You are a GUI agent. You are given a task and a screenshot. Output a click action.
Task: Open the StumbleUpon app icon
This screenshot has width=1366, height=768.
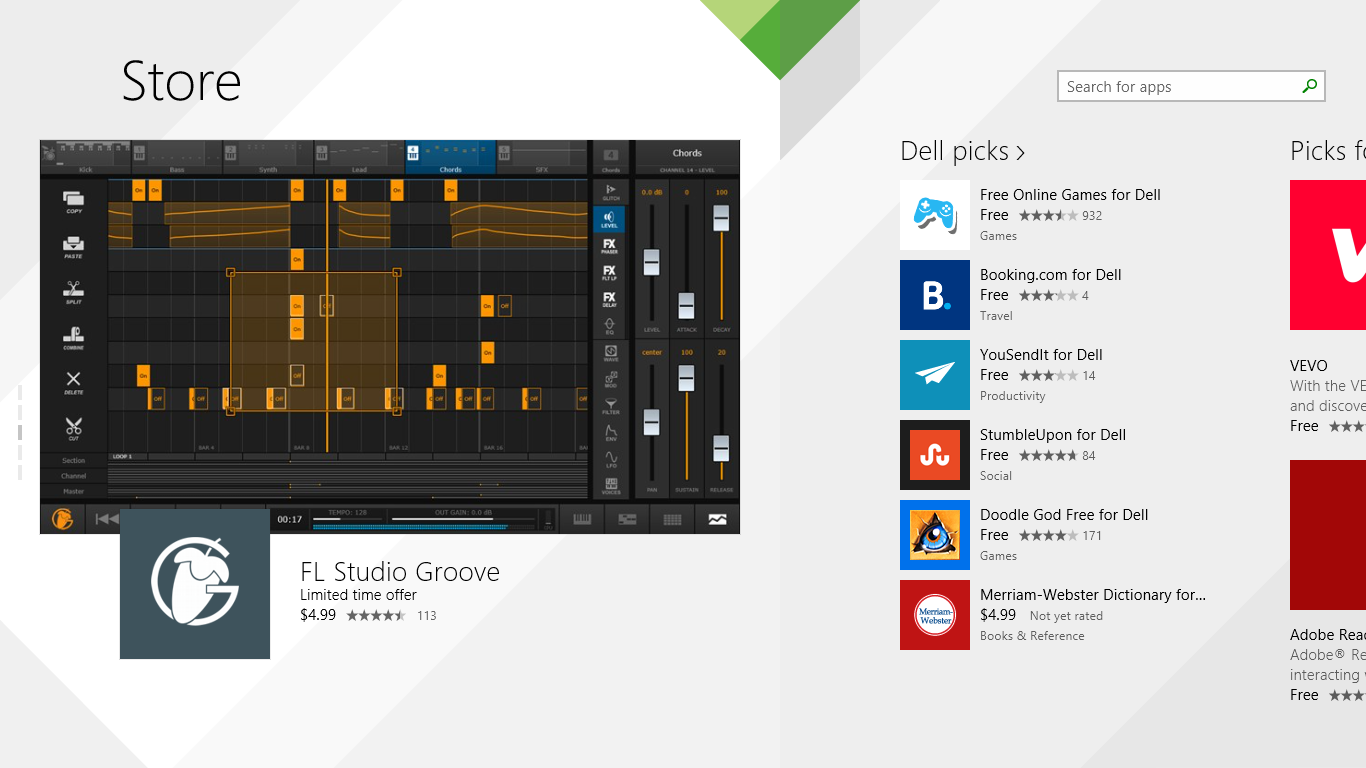click(x=935, y=455)
